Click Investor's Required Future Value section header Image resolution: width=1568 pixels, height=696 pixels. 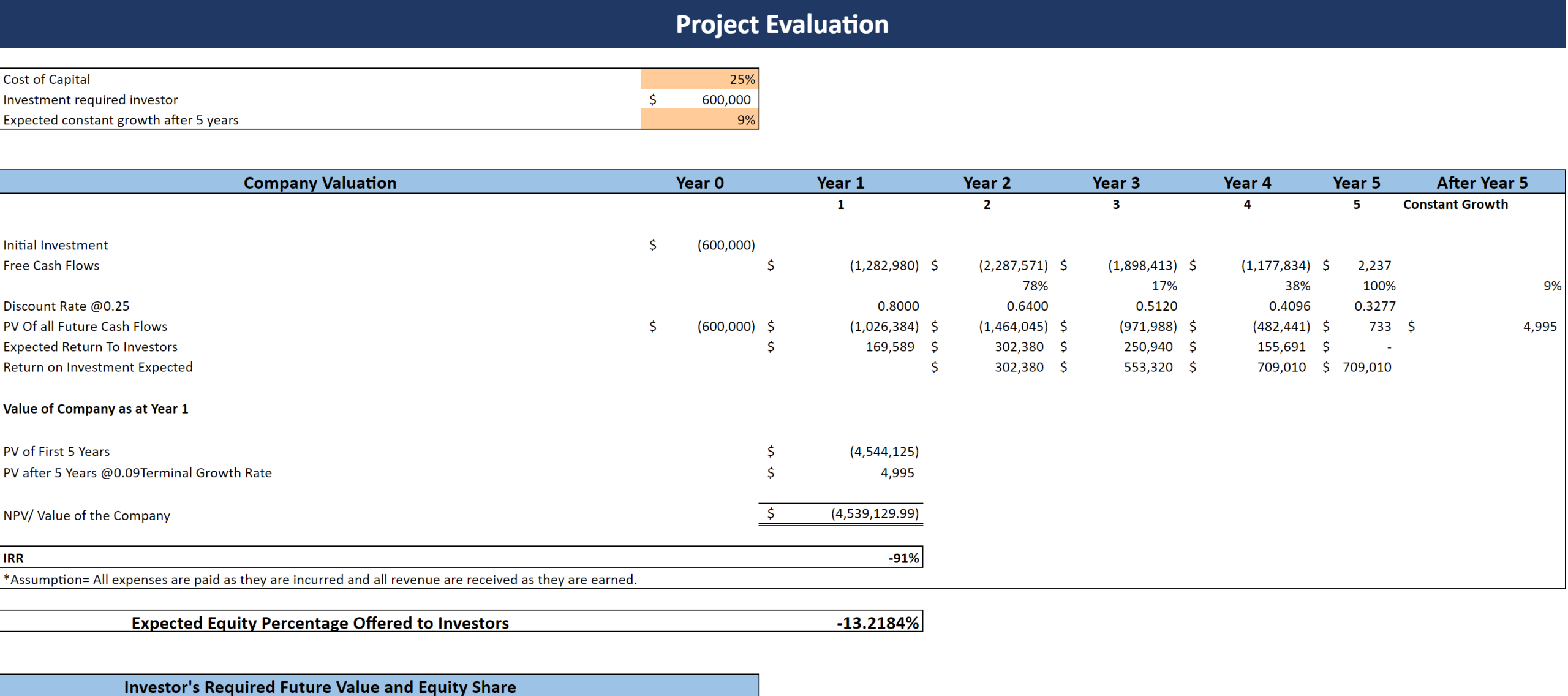320,687
